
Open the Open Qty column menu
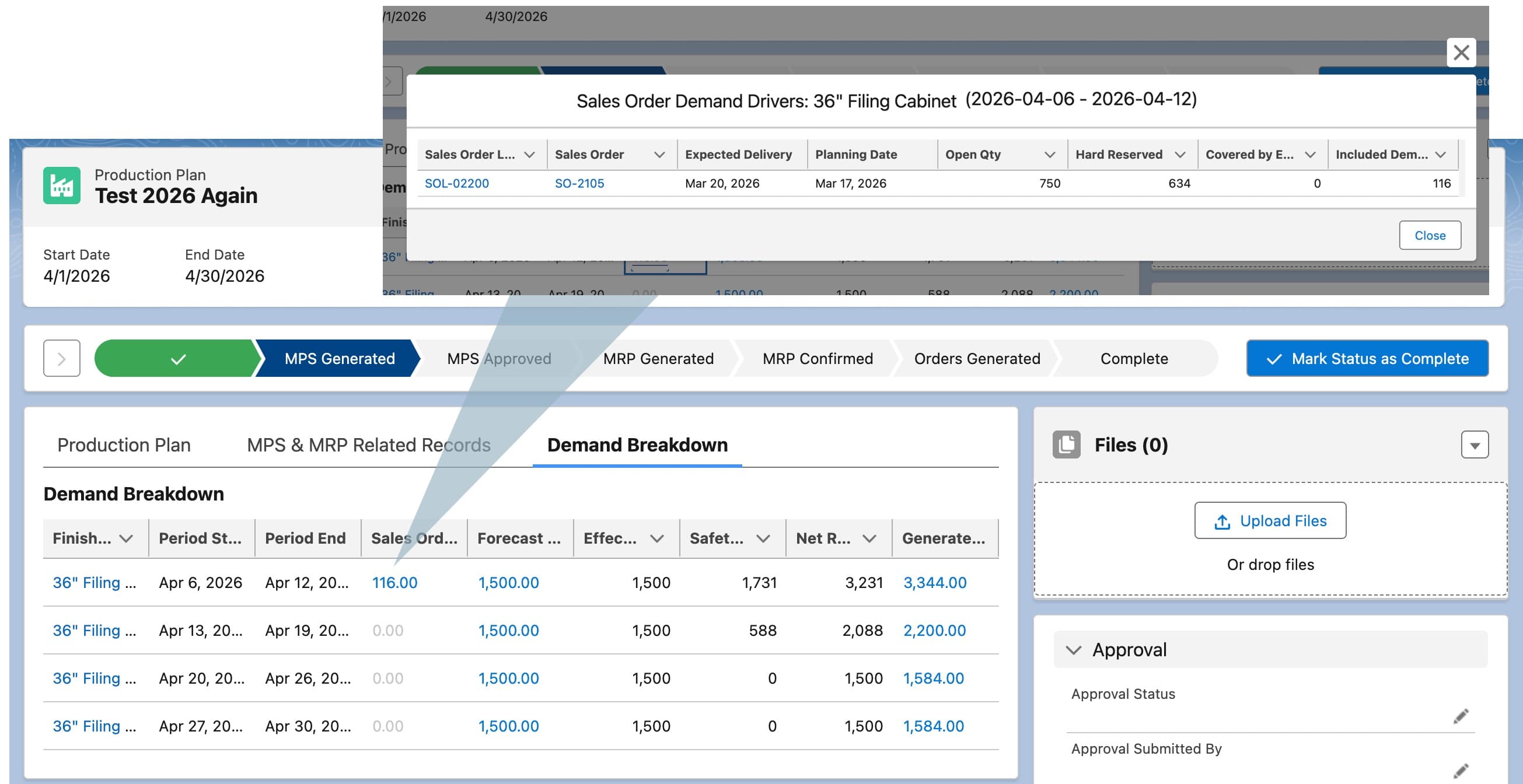[1049, 155]
